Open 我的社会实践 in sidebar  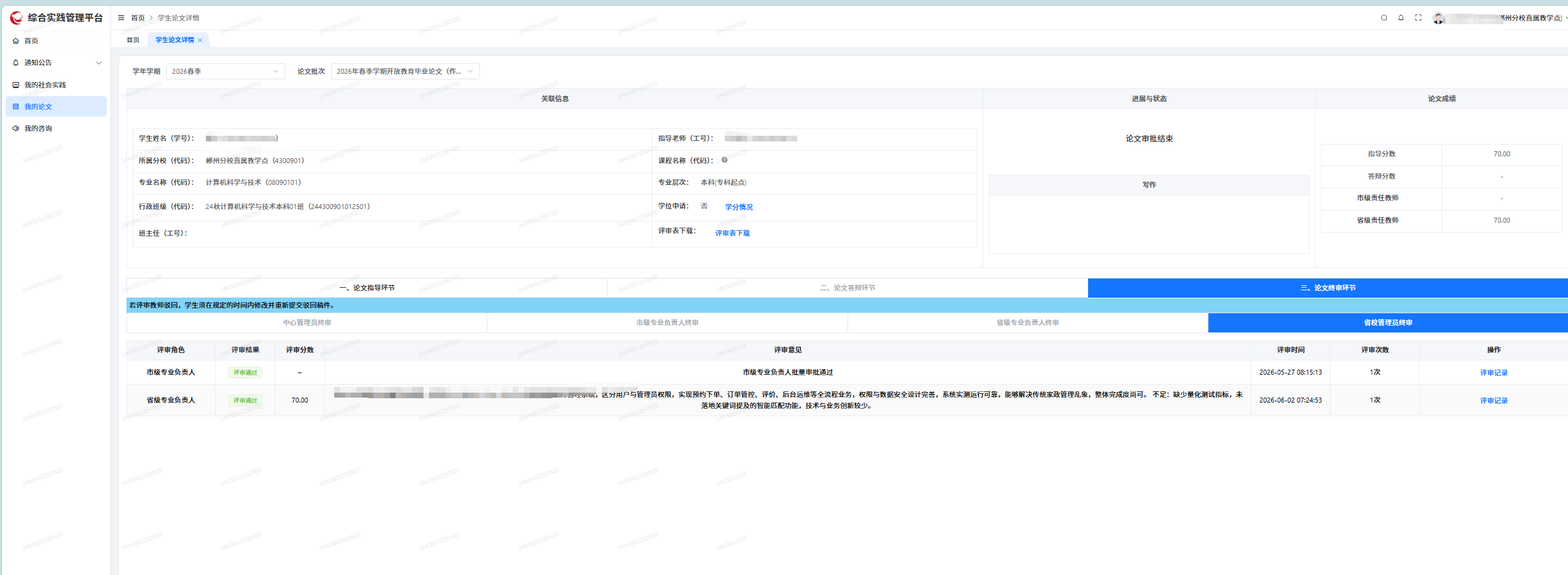coord(56,85)
